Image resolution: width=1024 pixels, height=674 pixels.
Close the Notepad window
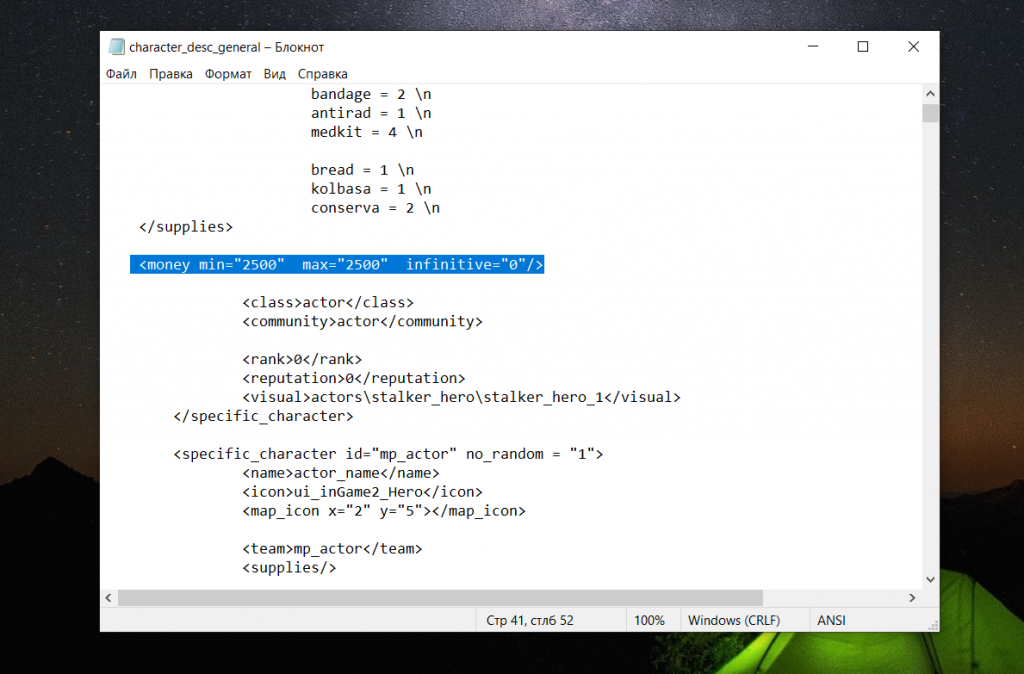pos(914,46)
